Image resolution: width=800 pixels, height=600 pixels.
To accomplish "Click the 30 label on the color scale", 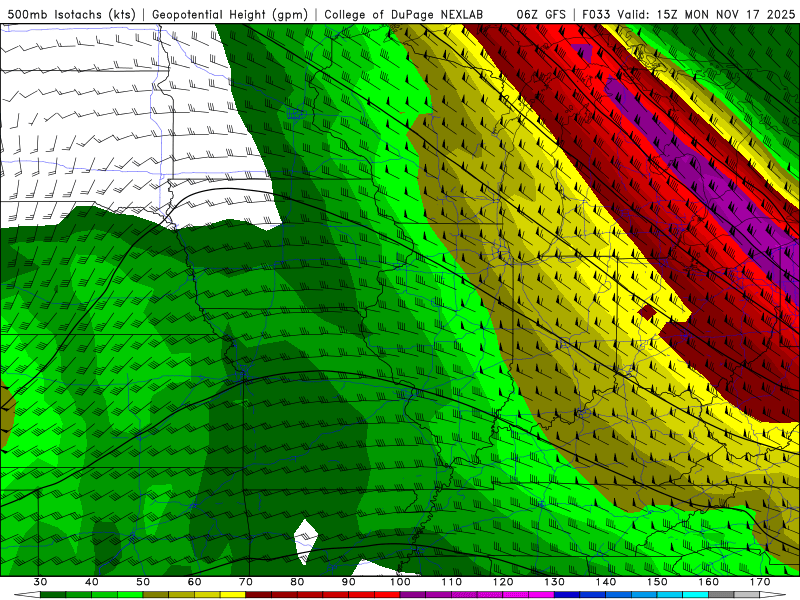I will coord(40,582).
